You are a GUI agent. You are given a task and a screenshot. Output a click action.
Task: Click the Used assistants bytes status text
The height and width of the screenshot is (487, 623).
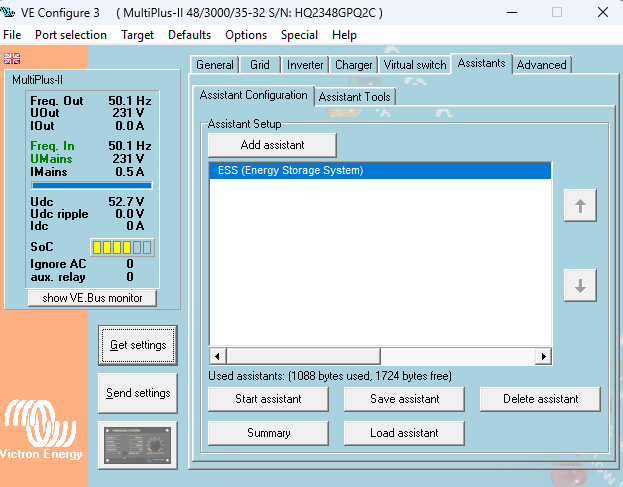coord(330,376)
